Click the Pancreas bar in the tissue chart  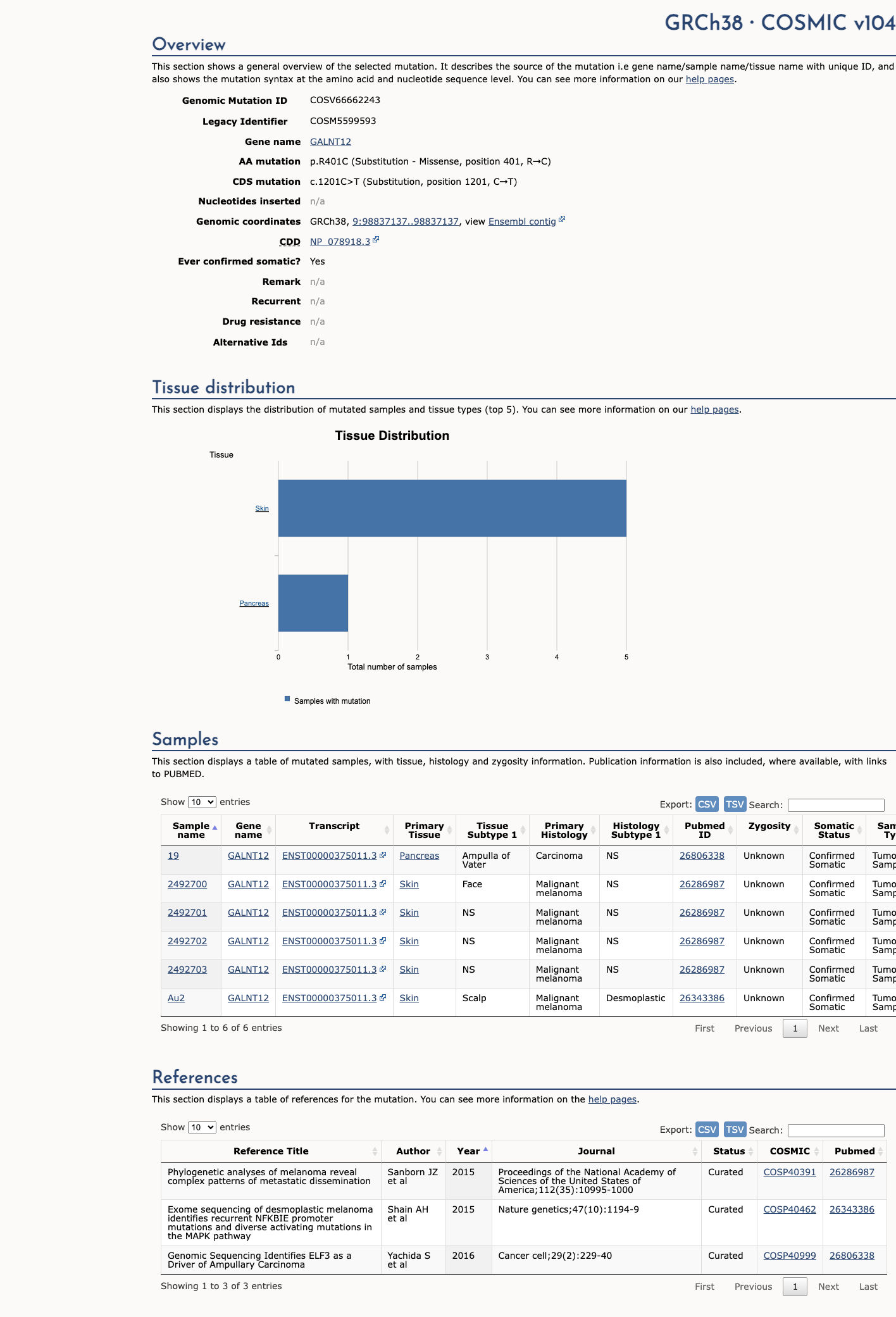click(x=313, y=603)
